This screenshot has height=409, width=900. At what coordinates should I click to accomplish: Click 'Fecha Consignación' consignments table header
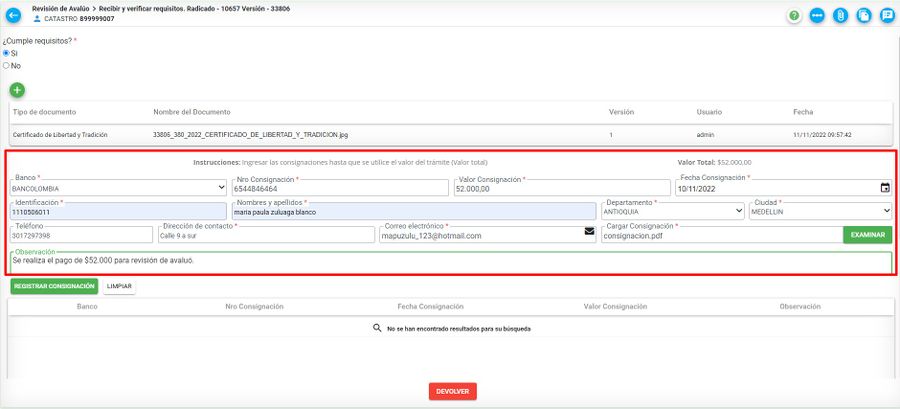pos(430,307)
